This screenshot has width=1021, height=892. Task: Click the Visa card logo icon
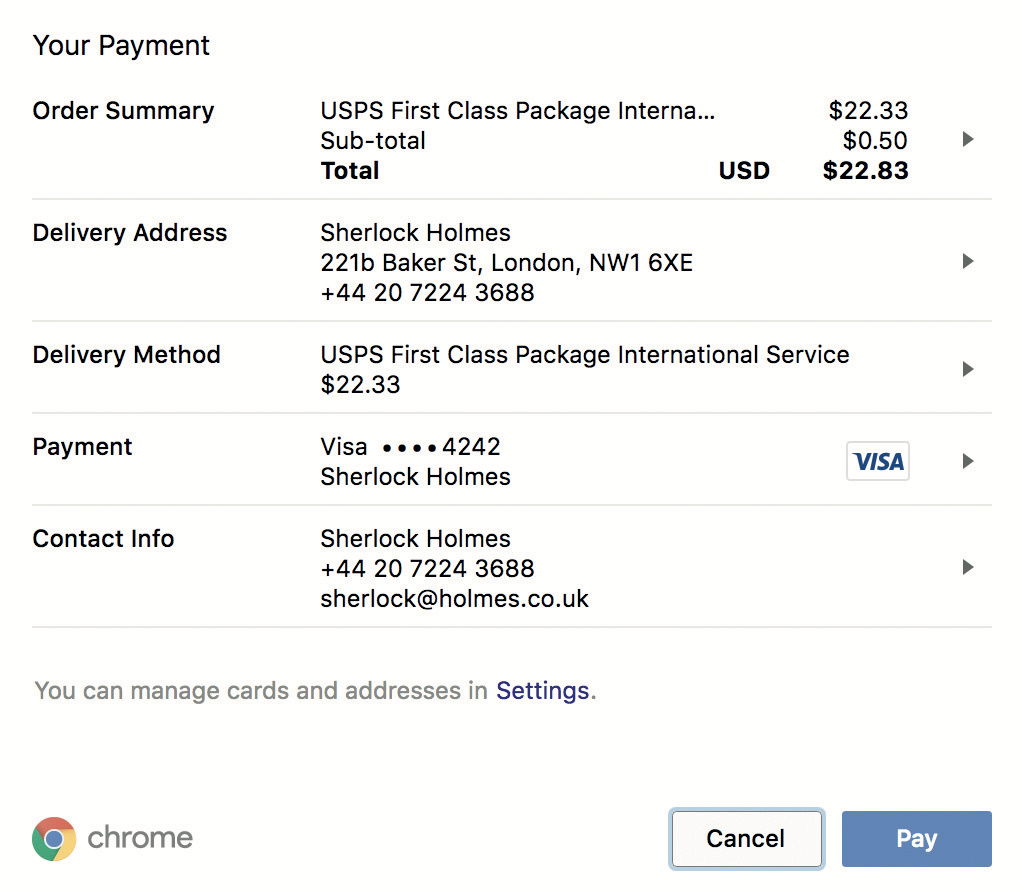coord(877,461)
